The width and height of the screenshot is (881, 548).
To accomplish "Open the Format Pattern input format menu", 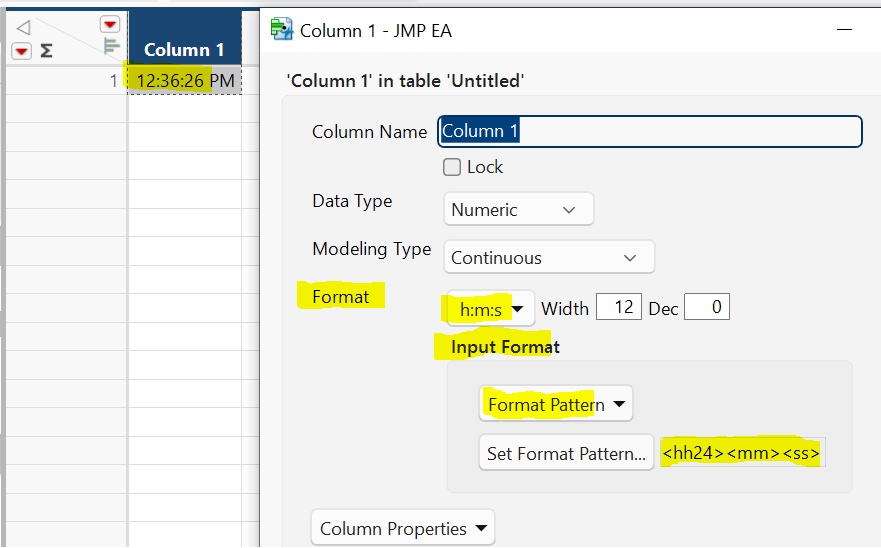I will coord(556,405).
